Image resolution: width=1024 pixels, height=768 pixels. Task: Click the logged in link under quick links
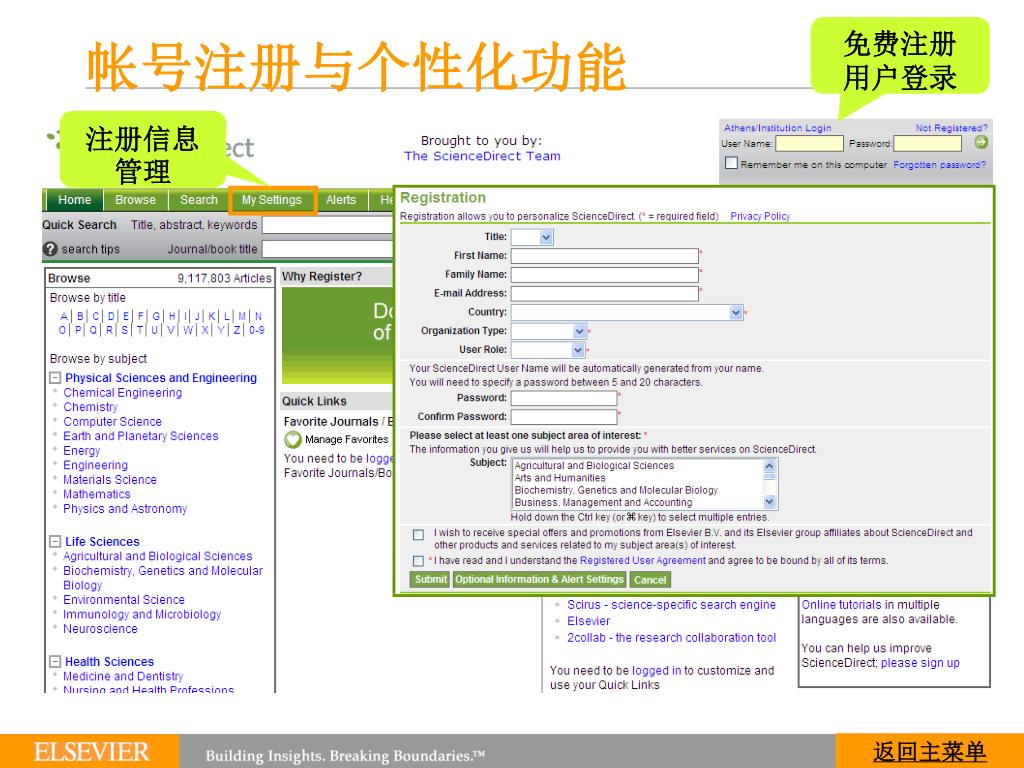656,671
